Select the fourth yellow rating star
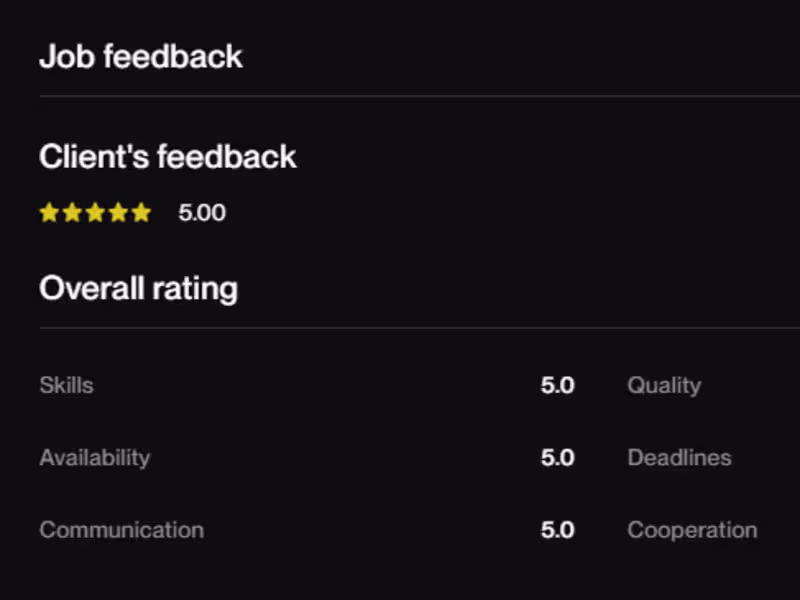 click(118, 213)
